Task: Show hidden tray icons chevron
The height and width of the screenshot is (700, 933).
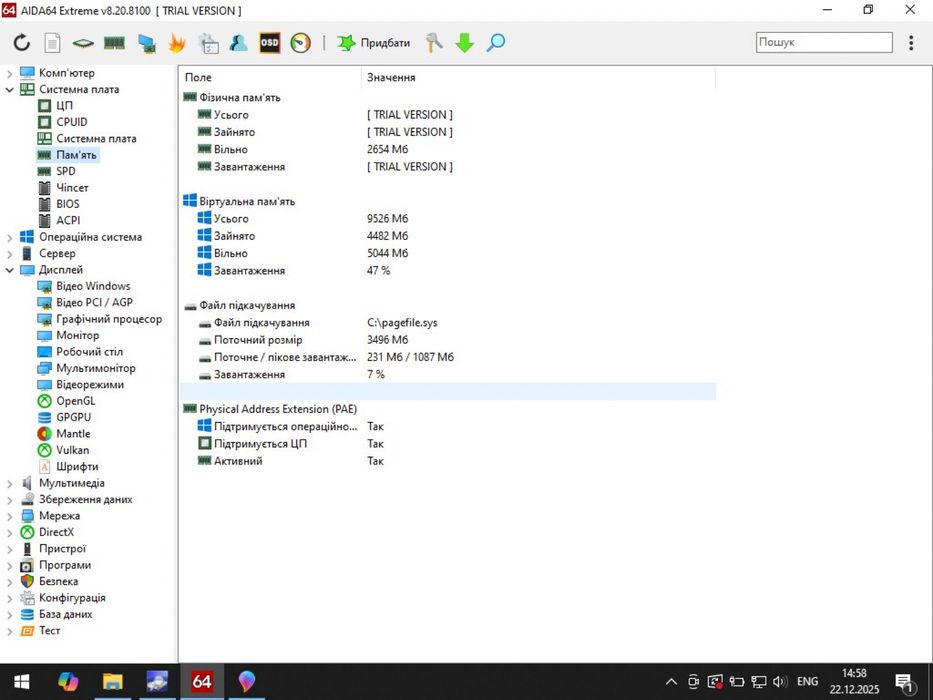Action: pyautogui.click(x=671, y=682)
